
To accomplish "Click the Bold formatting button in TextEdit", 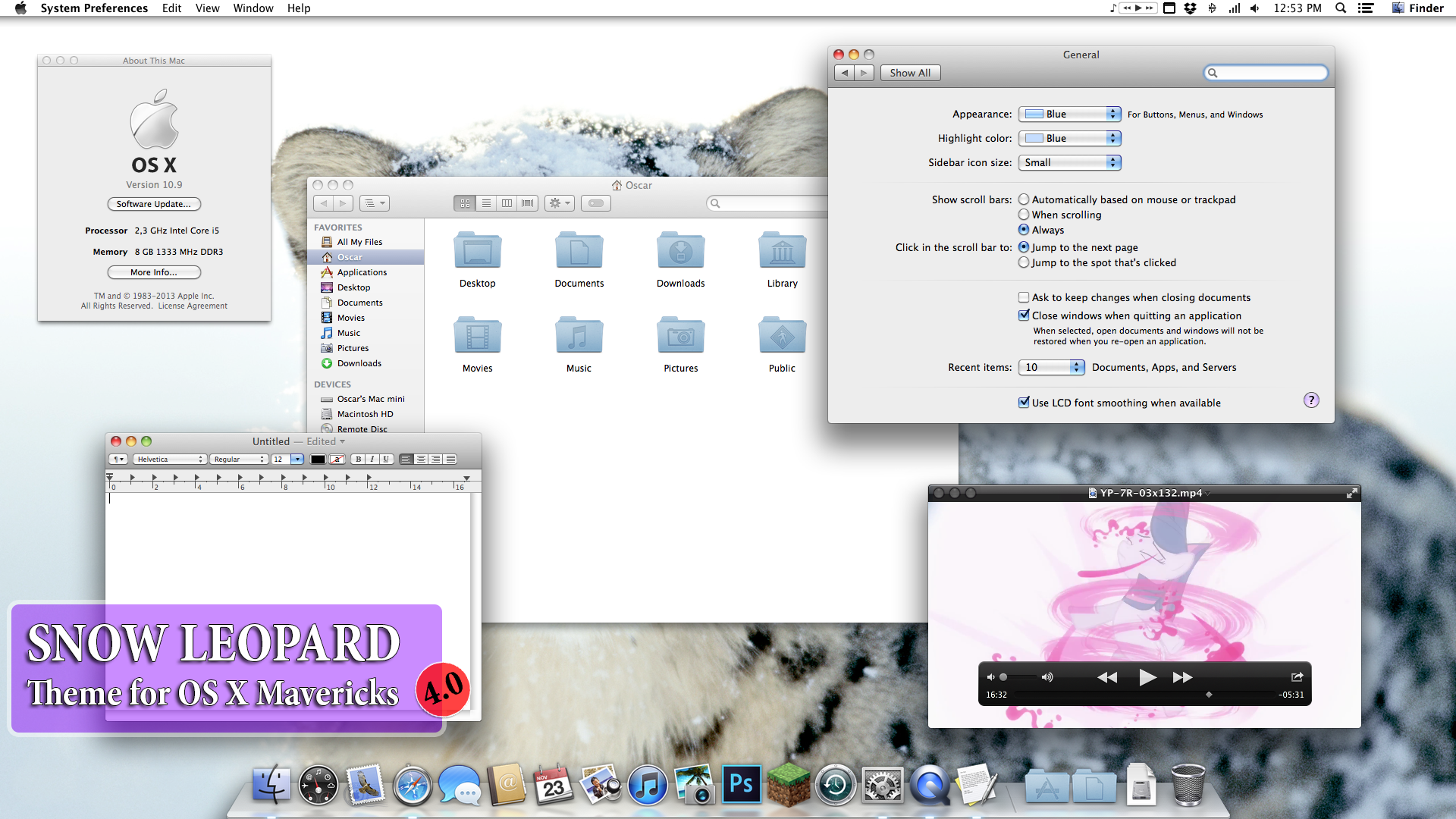I will coord(358,459).
